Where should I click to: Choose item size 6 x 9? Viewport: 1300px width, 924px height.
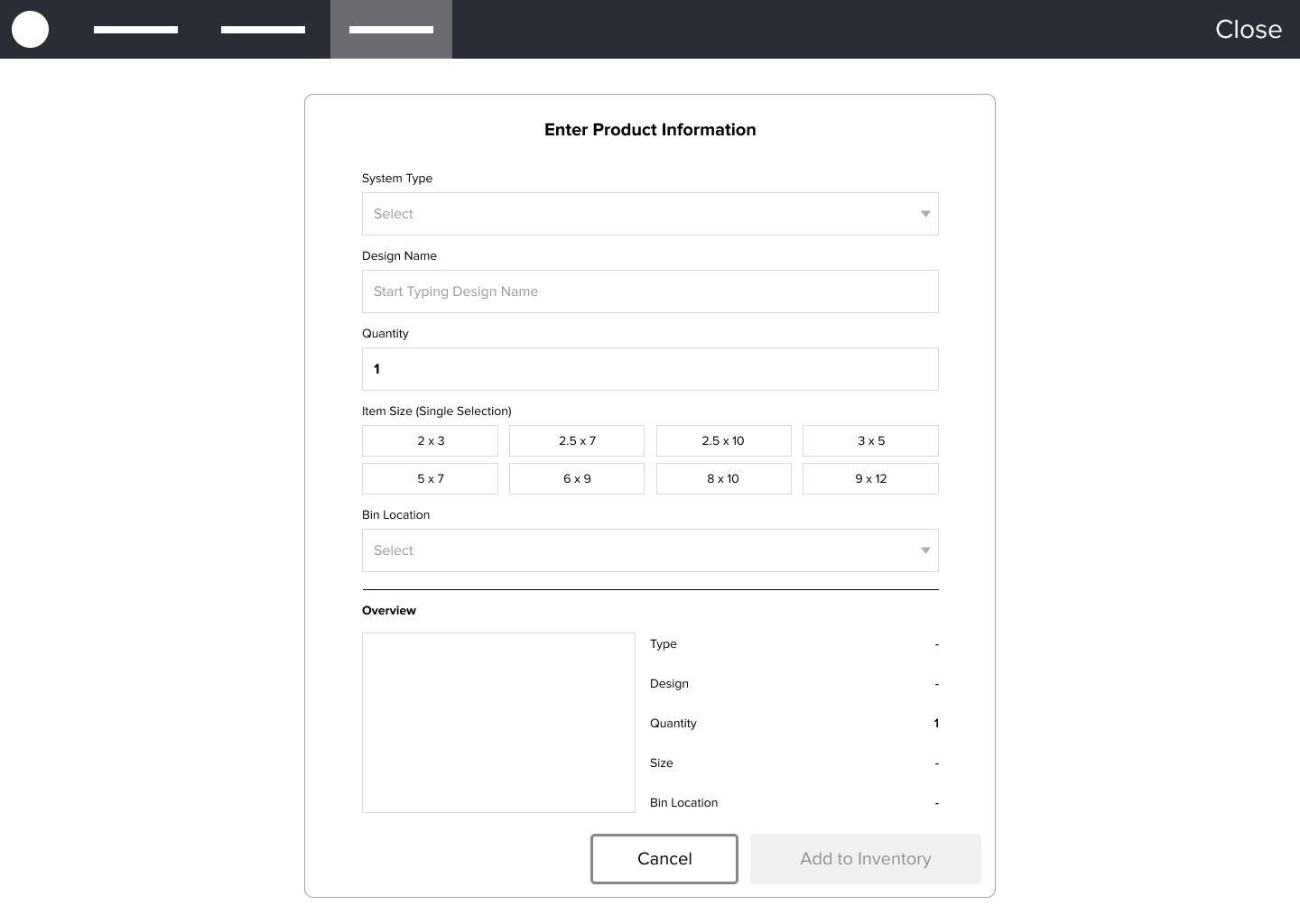click(577, 478)
